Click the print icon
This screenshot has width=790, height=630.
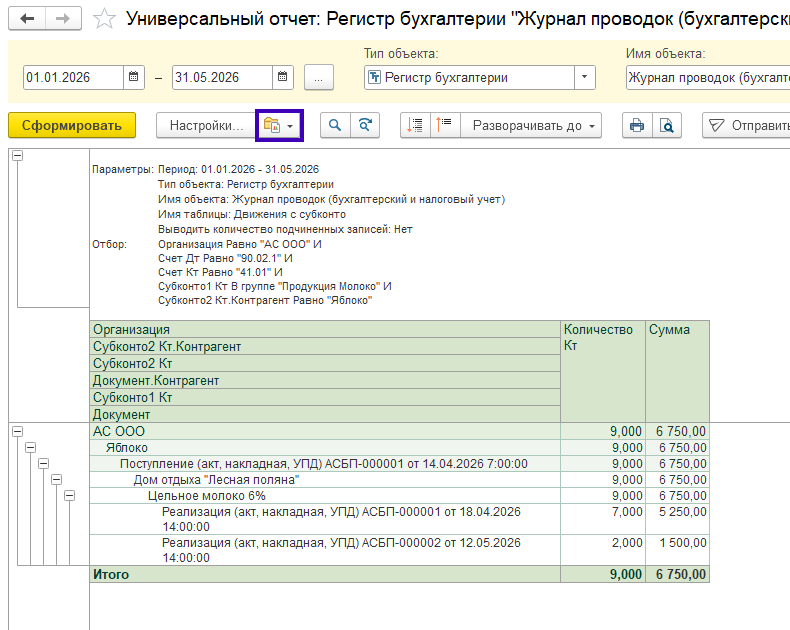coord(637,125)
